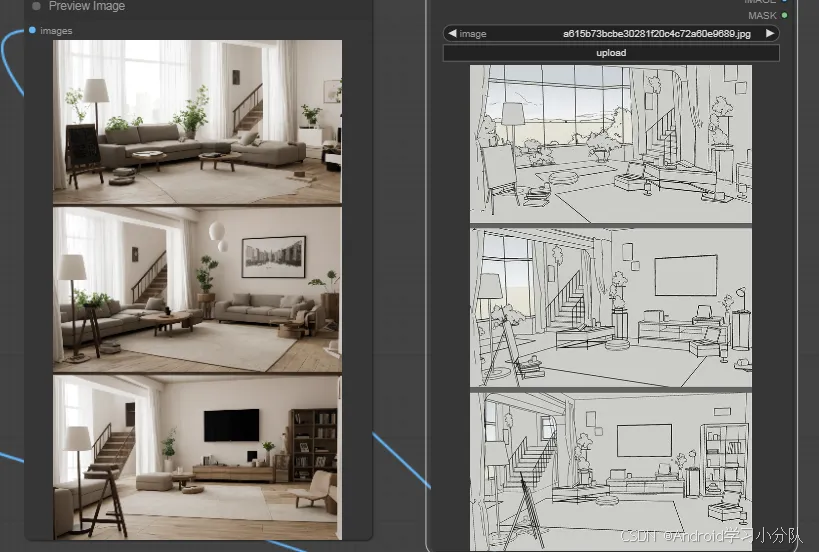Open the middle line-art sketch with blank frame
The height and width of the screenshot is (552, 819).
[x=611, y=308]
